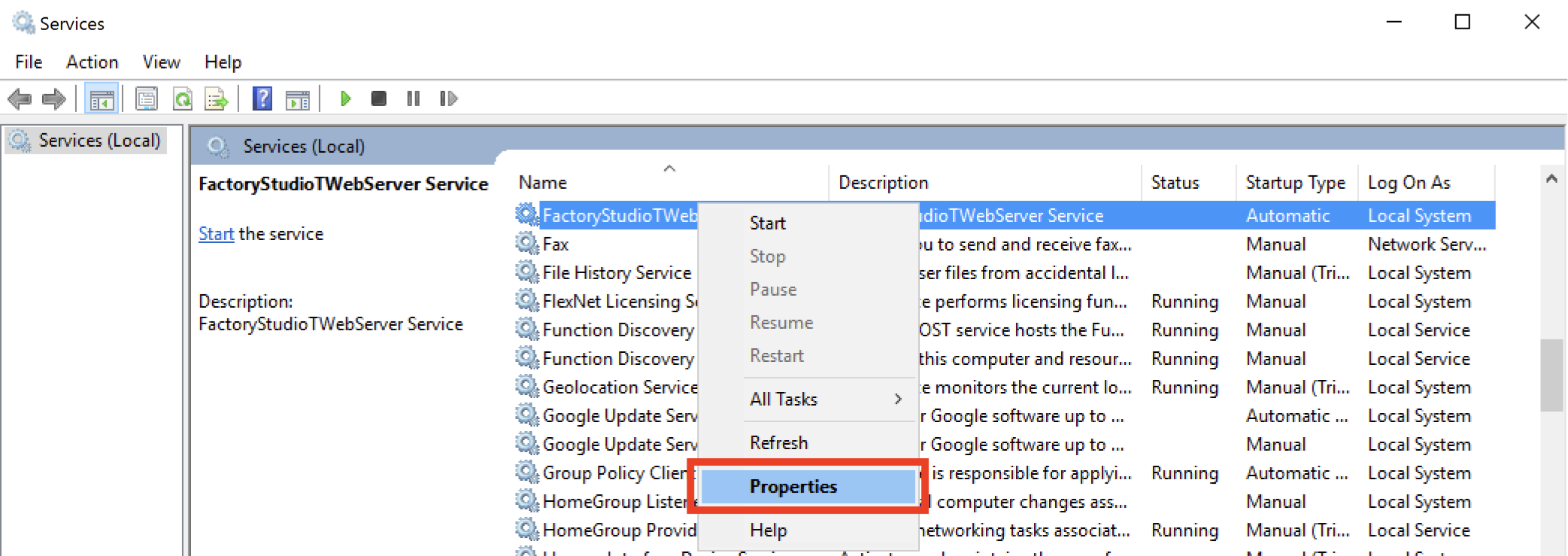Click the green Start Service play icon
1568x556 pixels.
click(x=345, y=99)
